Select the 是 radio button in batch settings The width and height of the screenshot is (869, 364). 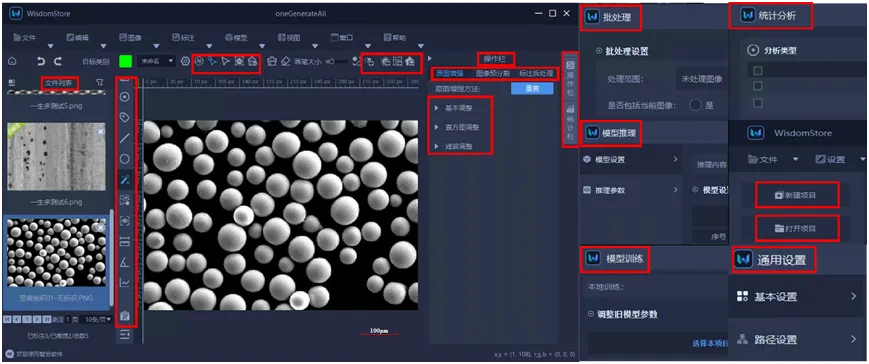point(696,105)
